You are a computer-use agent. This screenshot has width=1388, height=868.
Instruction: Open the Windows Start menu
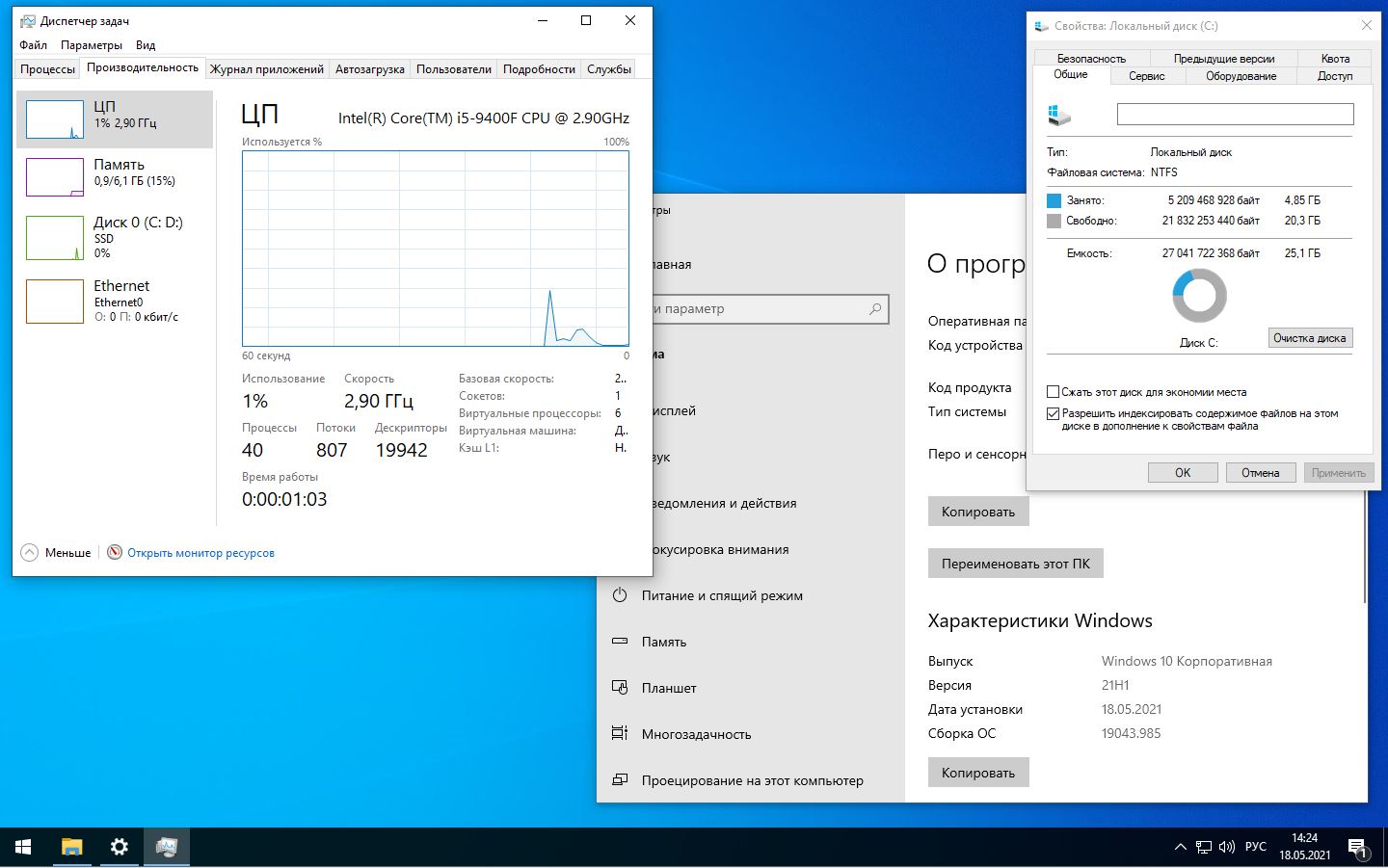tap(23, 847)
